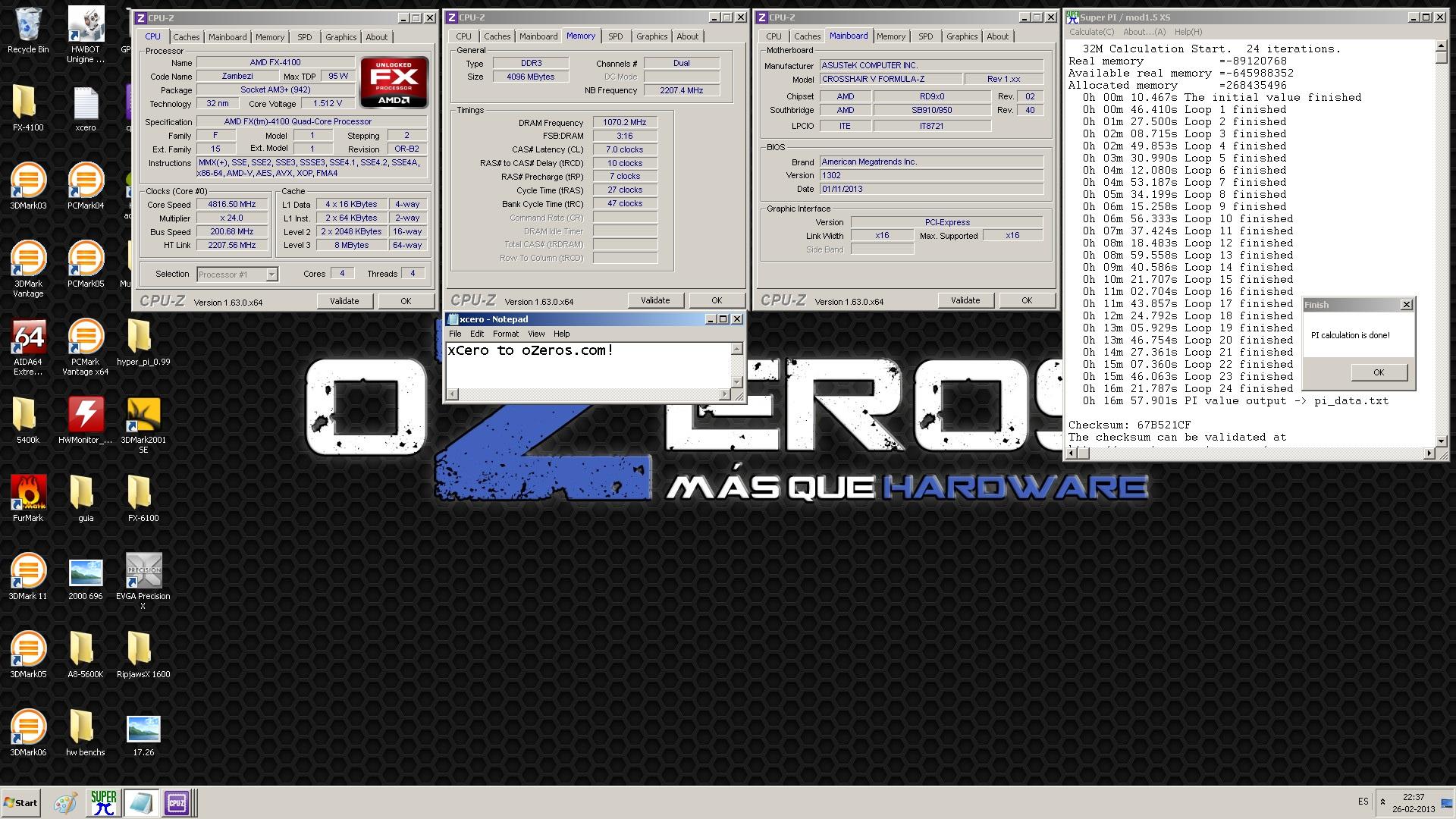
Task: Select Mainboard tab in the middle CPU-Z window
Action: [538, 36]
